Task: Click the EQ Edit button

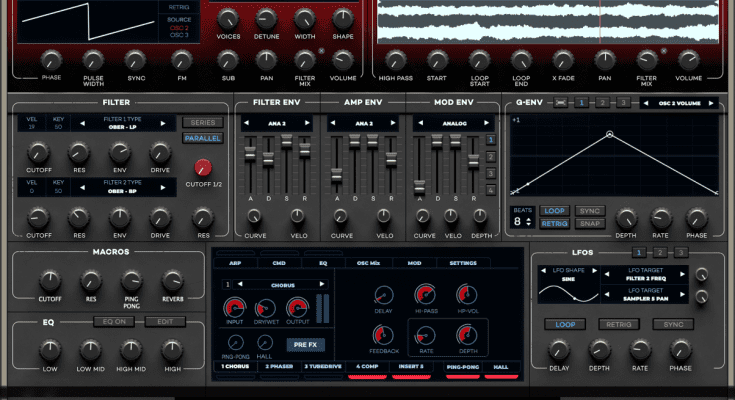Action: (x=165, y=321)
